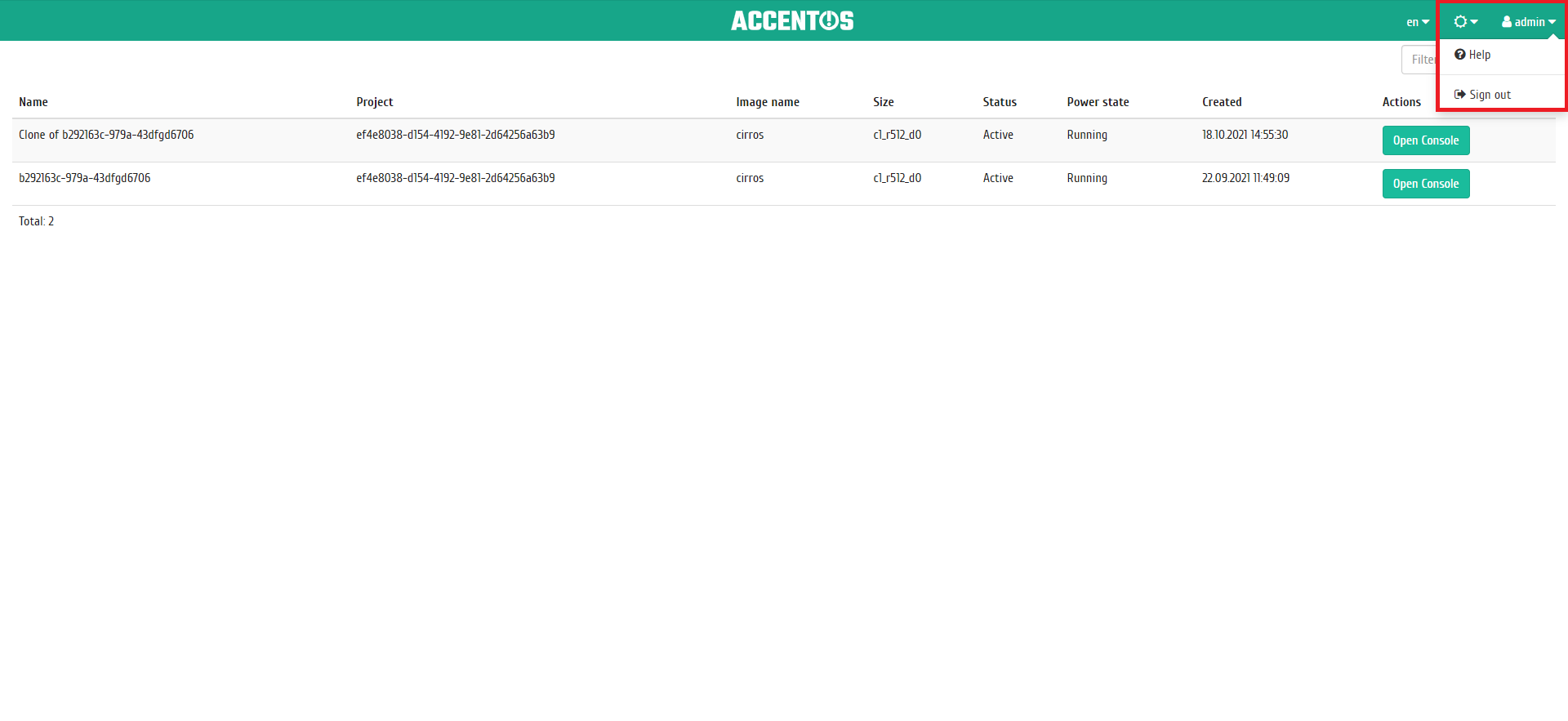The width and height of the screenshot is (1568, 721).
Task: Sort by Project column header
Action: pos(375,102)
